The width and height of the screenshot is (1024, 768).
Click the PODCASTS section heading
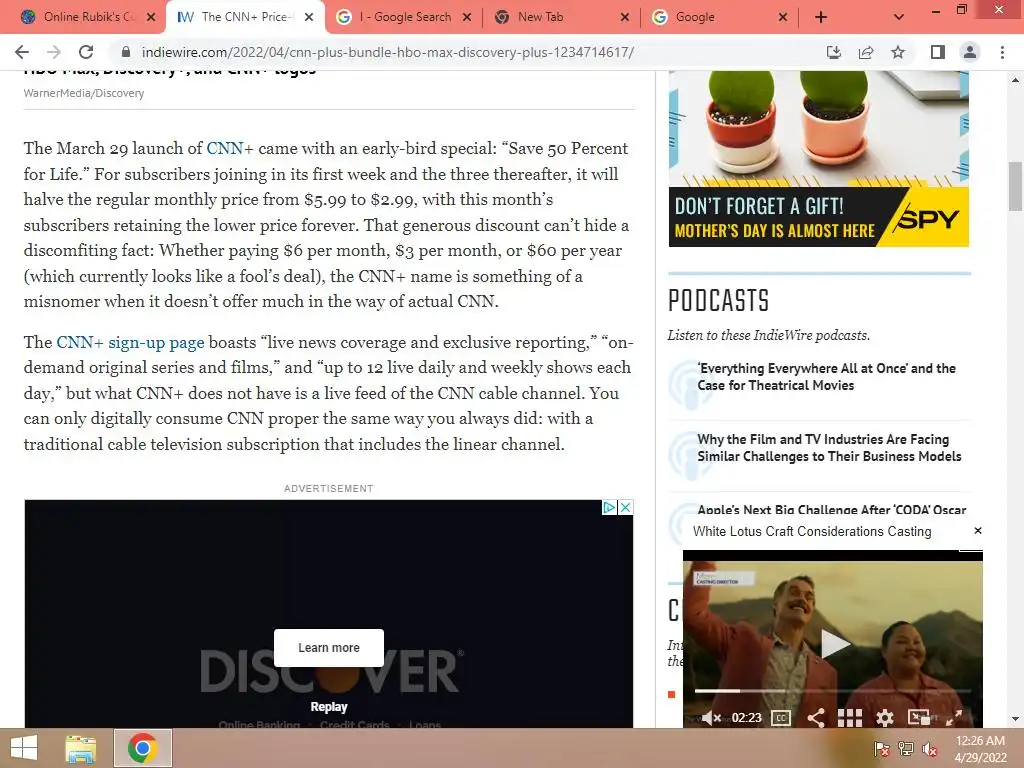tap(718, 300)
